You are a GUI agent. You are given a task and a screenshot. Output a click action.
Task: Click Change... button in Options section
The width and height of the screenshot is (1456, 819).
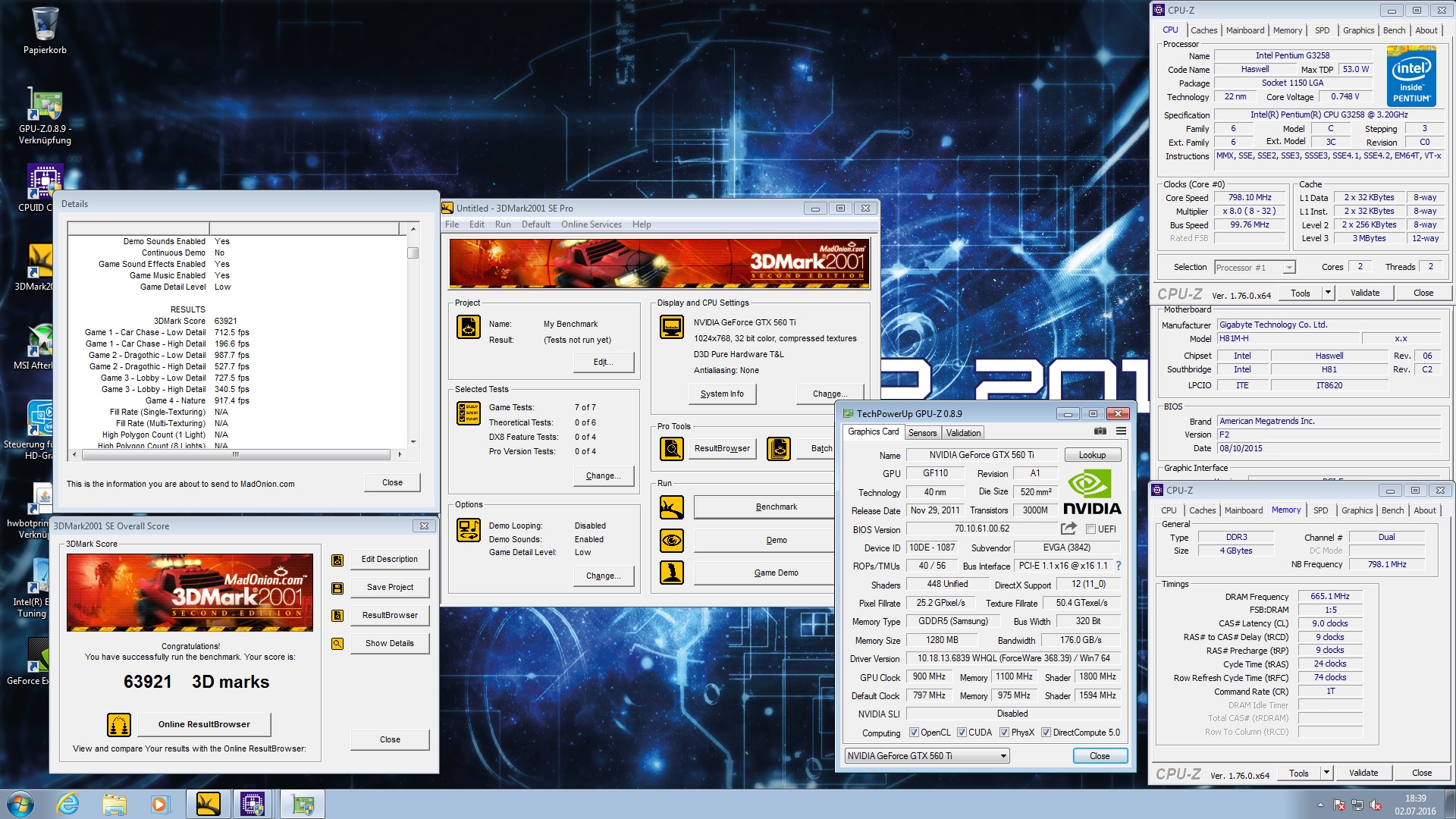[x=603, y=576]
